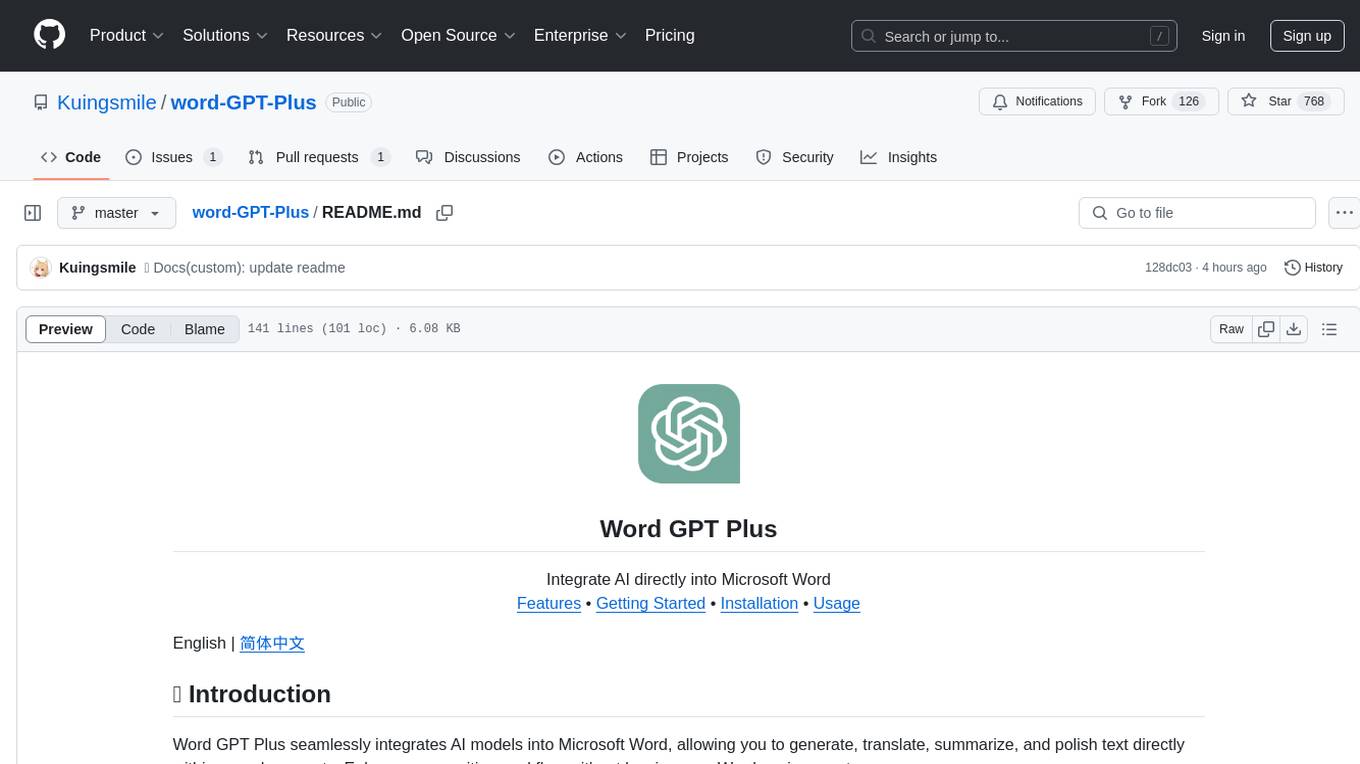Open the word-GPT-Plus repository title link
The image size is (1360, 764).
pyautogui.click(x=244, y=102)
